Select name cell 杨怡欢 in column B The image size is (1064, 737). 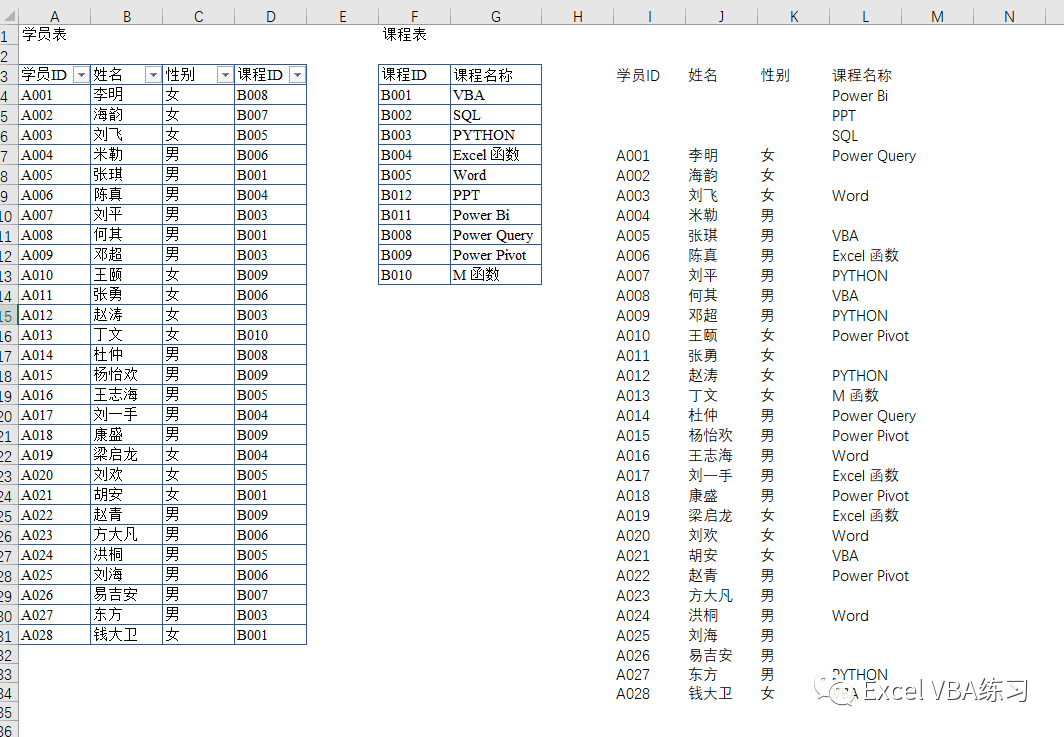click(x=126, y=375)
